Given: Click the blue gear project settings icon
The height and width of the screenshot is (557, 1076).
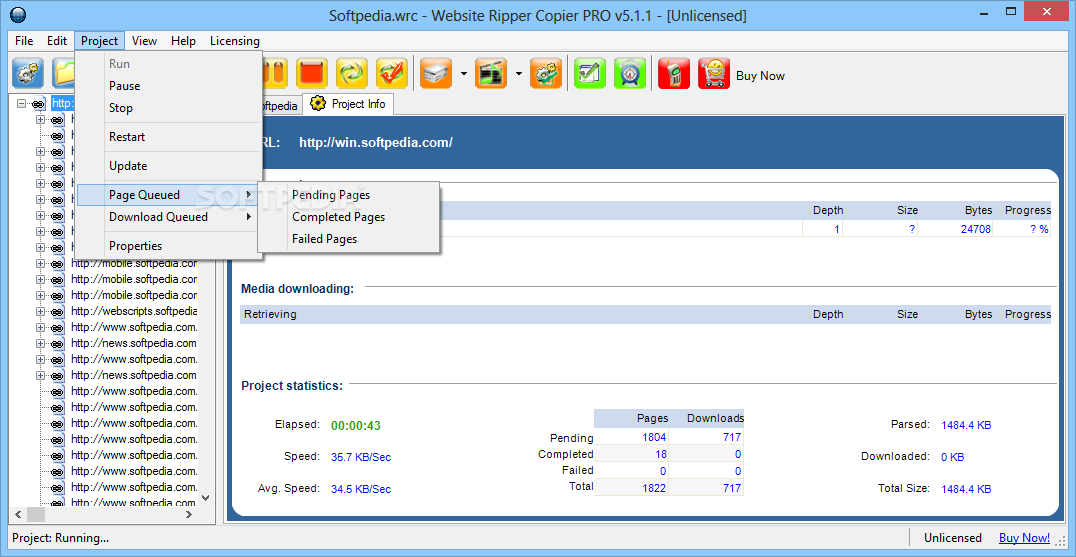Looking at the screenshot, I should point(27,73).
